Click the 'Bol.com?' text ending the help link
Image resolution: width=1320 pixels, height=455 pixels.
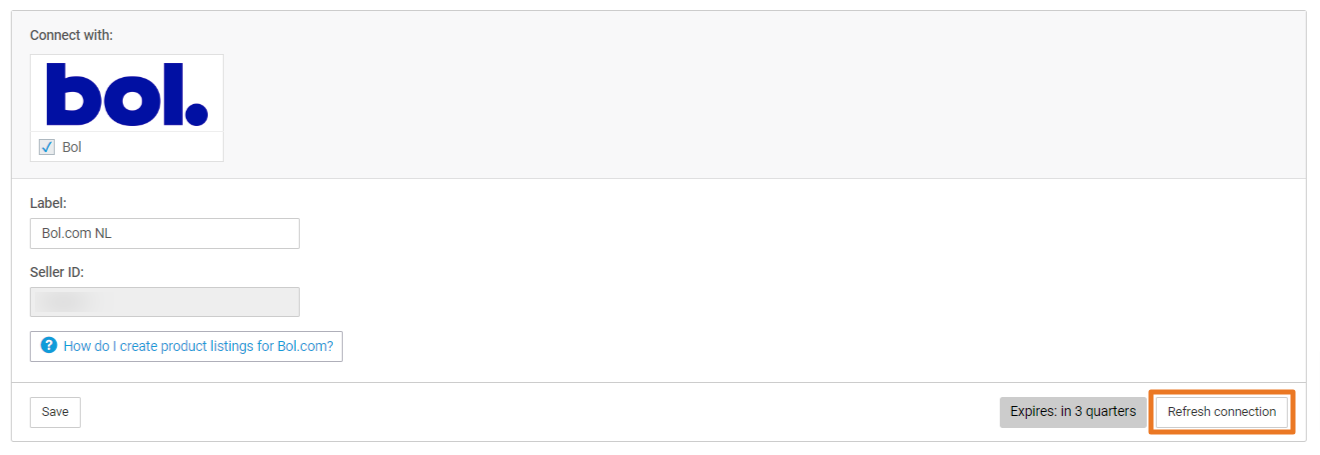click(x=305, y=347)
